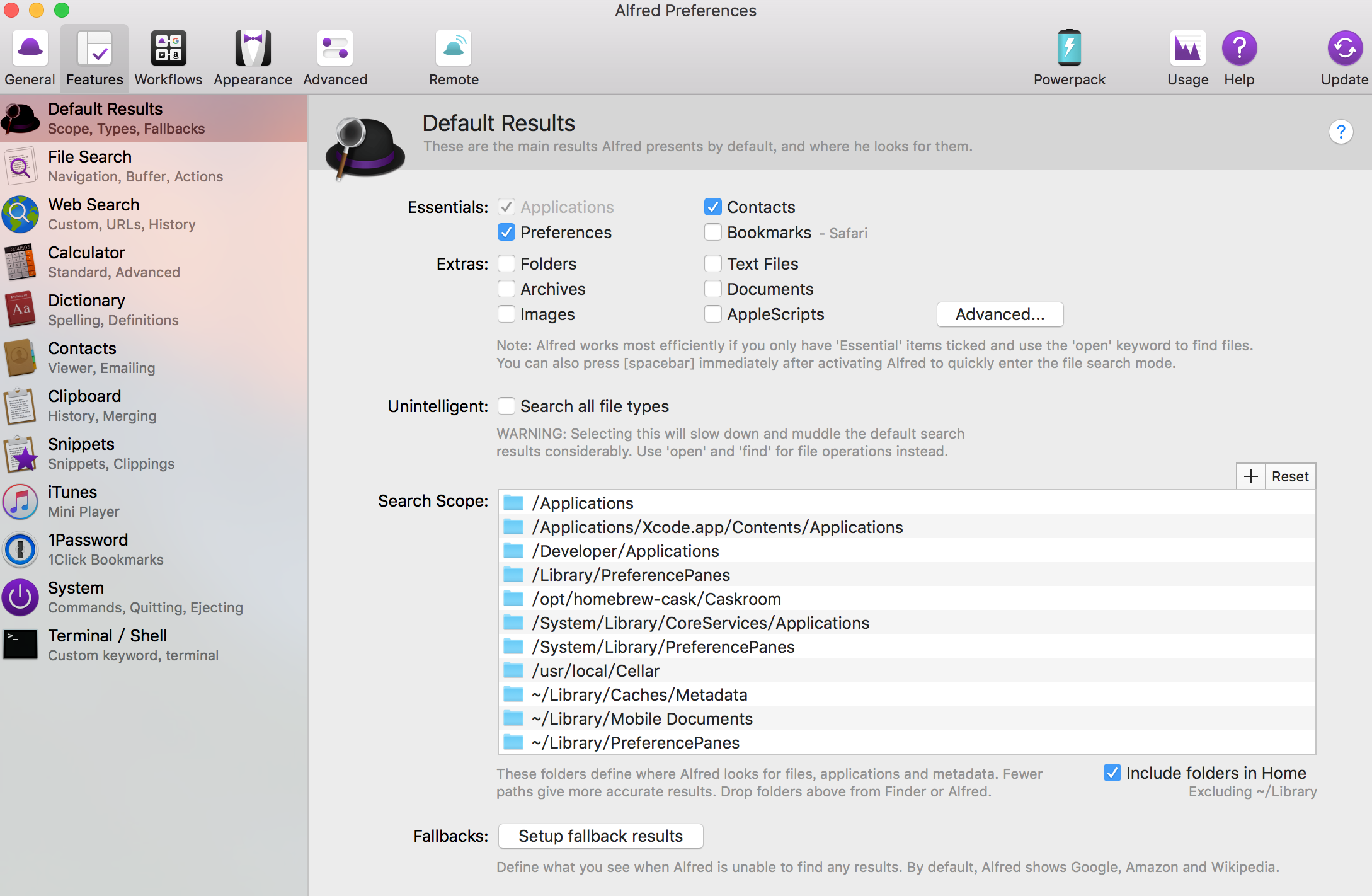
Task: Switch to the Advanced toolbar tab
Action: point(335,58)
